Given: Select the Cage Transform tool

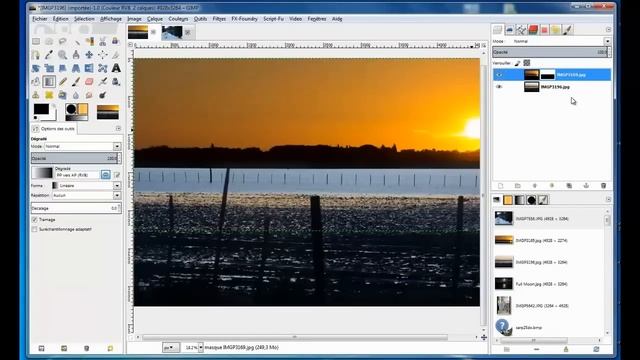Looking at the screenshot, I should pyautogui.click(x=102, y=68).
